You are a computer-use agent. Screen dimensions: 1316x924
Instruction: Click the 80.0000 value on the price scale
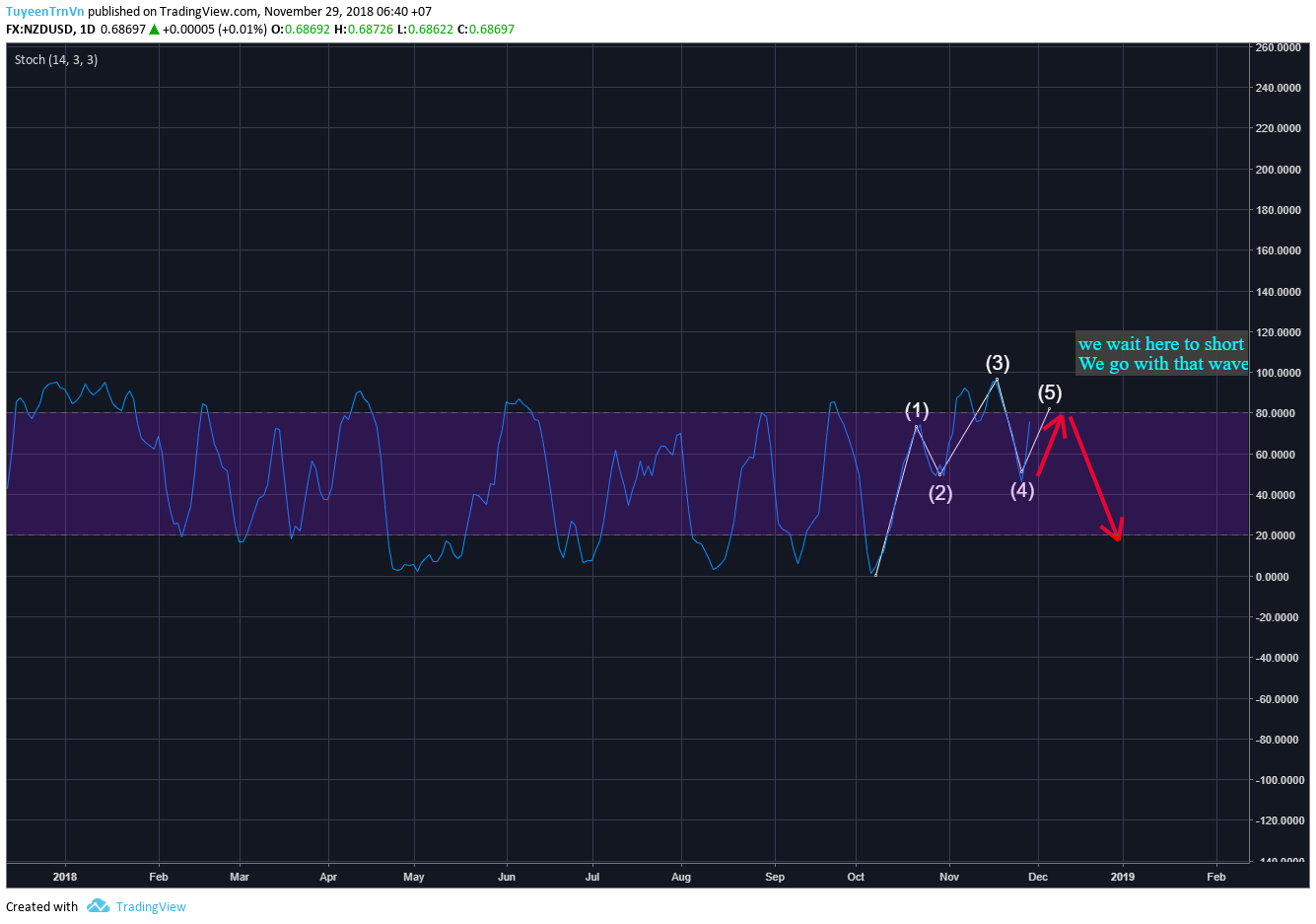1276,414
